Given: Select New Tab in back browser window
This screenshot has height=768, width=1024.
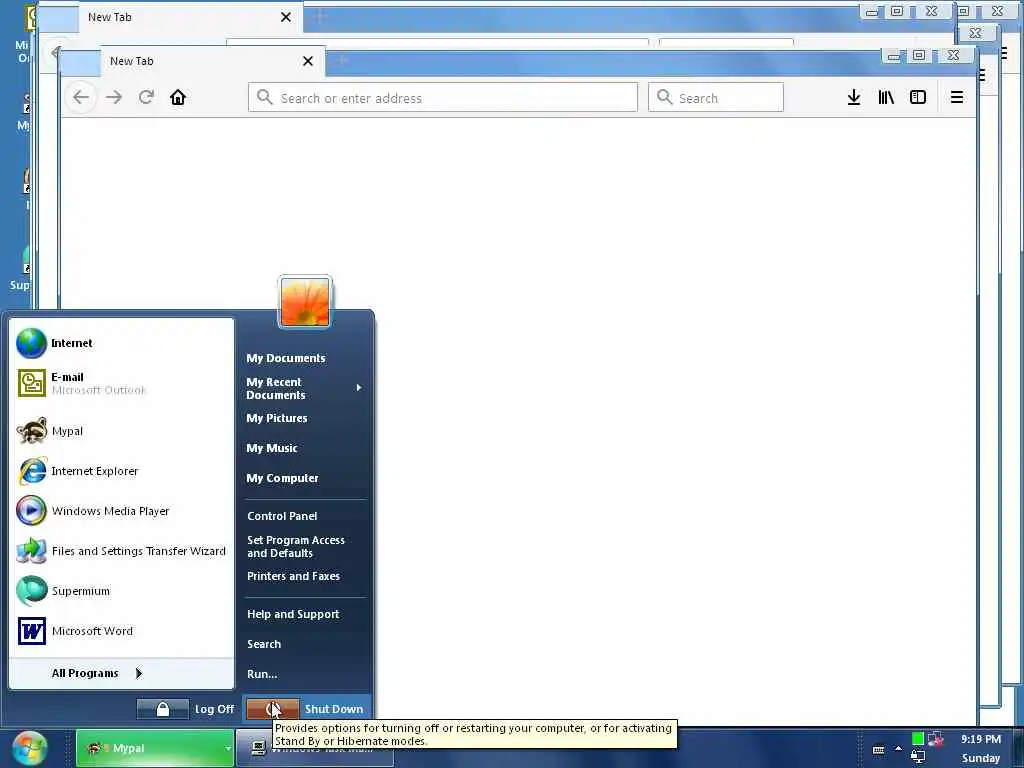Looking at the screenshot, I should click(189, 17).
